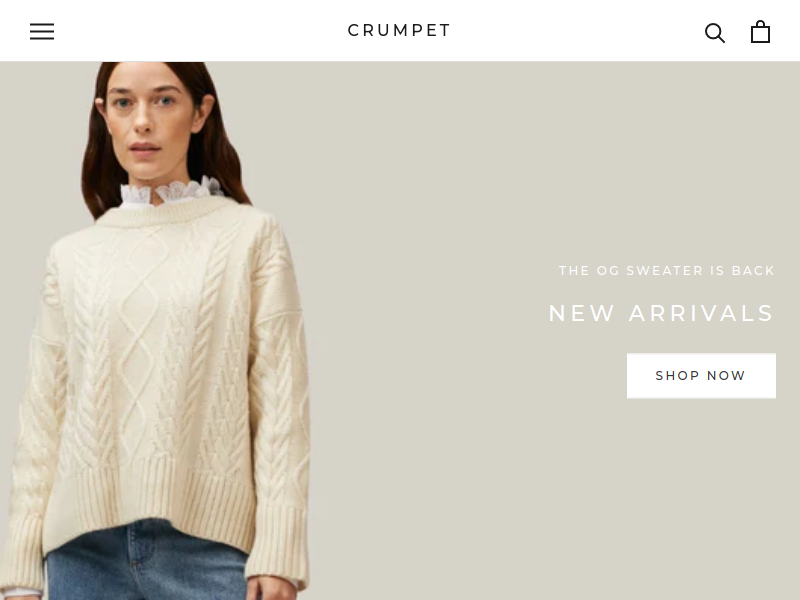Open the hamburger navigation menu
The width and height of the screenshot is (800, 600).
pos(42,31)
